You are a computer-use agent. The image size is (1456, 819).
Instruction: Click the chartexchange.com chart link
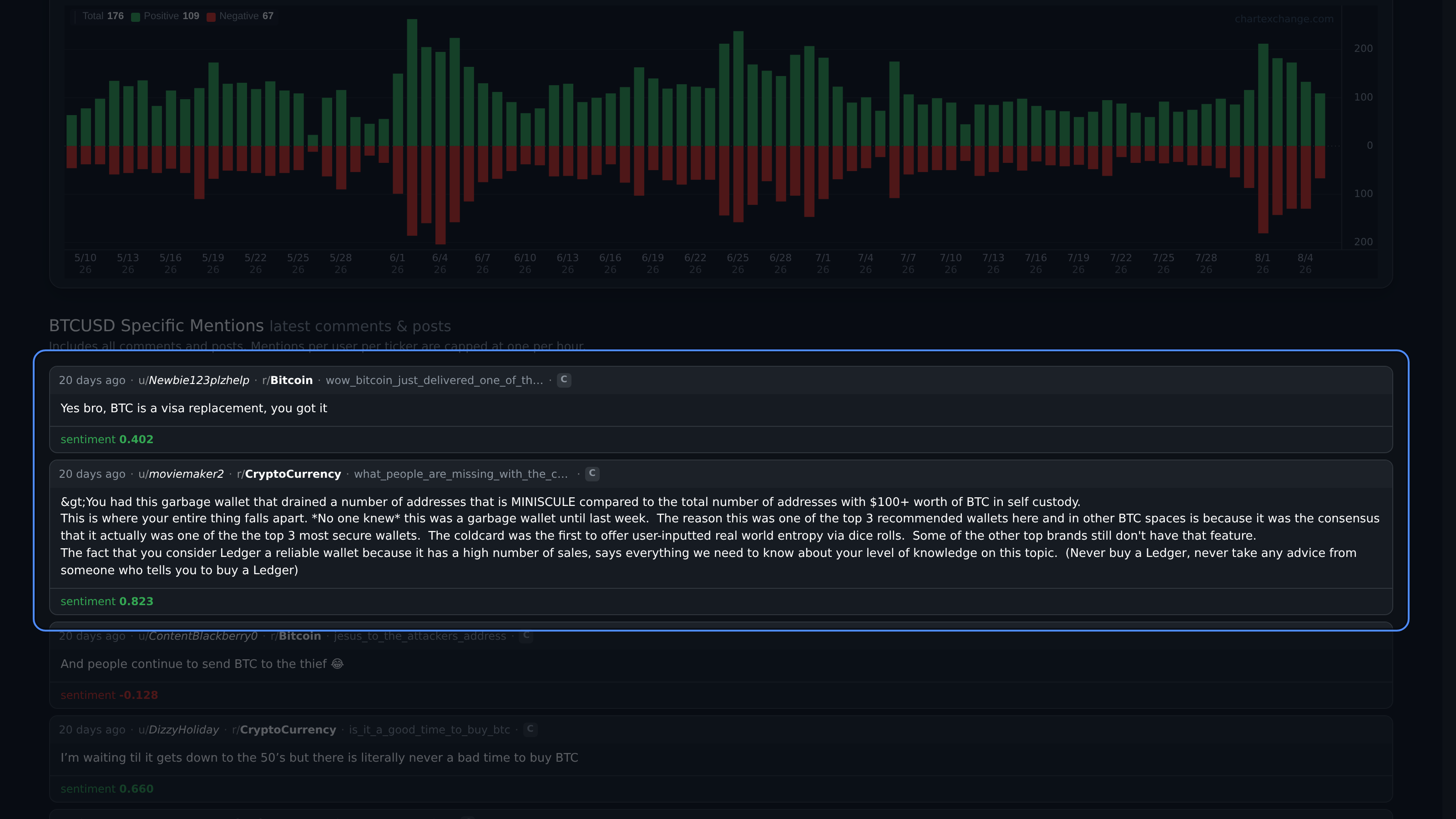[1284, 19]
